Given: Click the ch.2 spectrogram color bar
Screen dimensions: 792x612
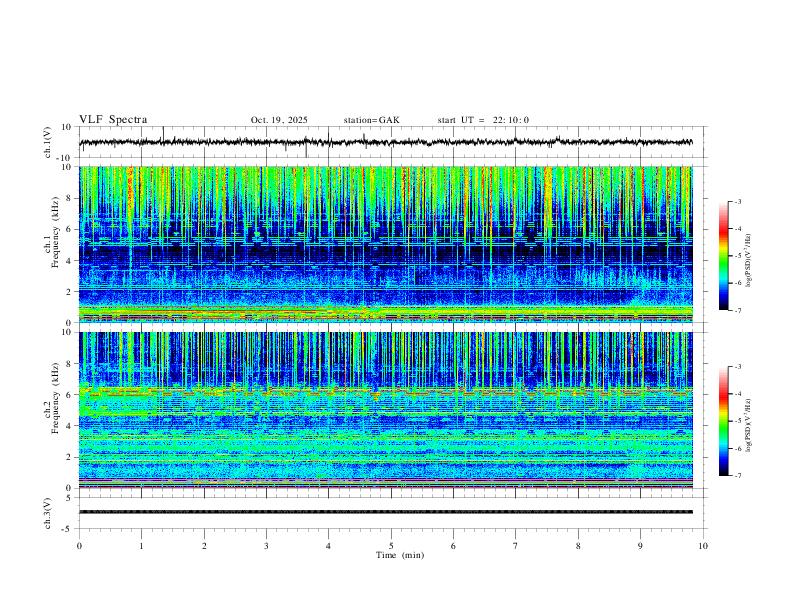Looking at the screenshot, I should (724, 421).
